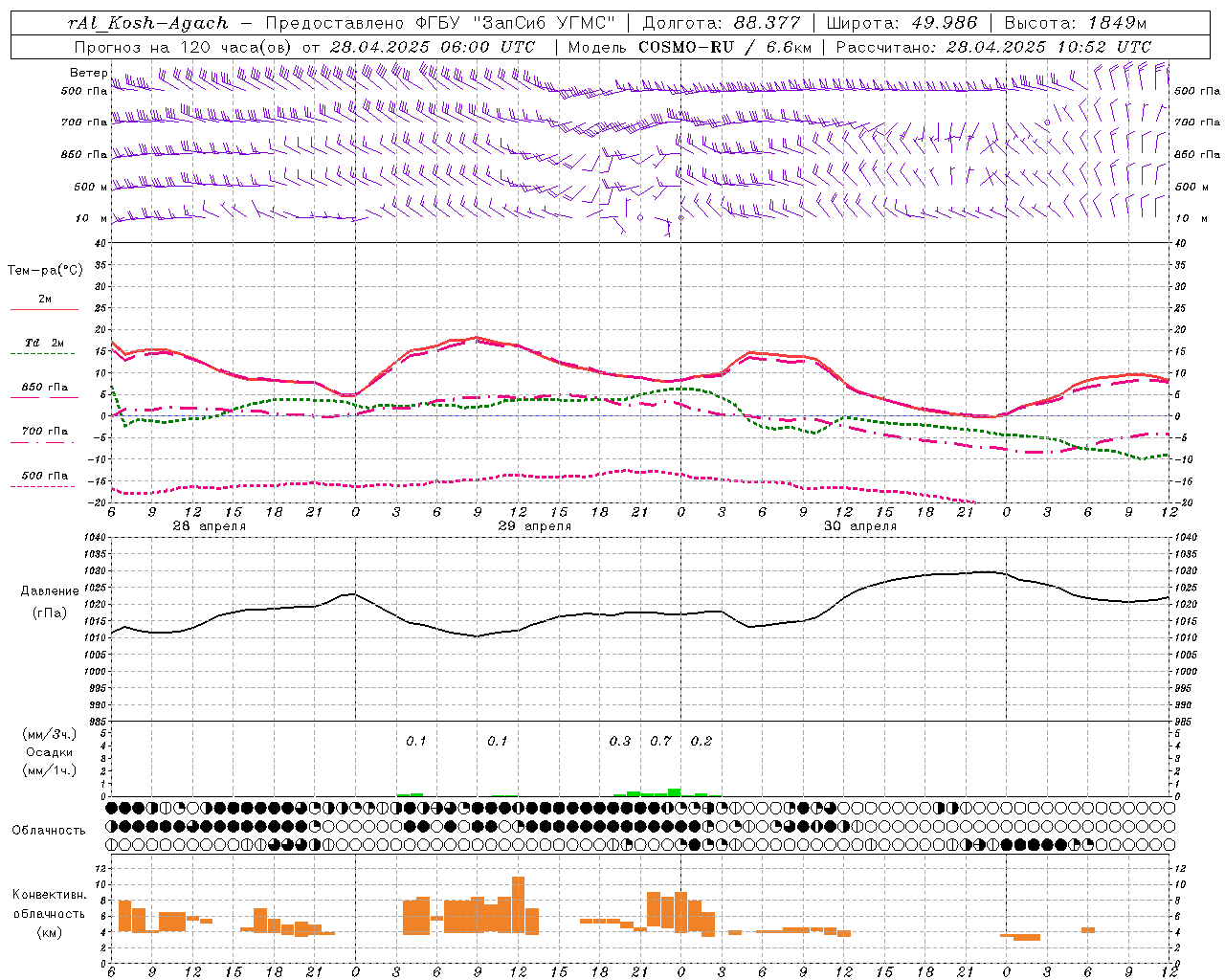Click the 700 гПа temperature legend entry
1225x980 pixels.
pos(45,432)
